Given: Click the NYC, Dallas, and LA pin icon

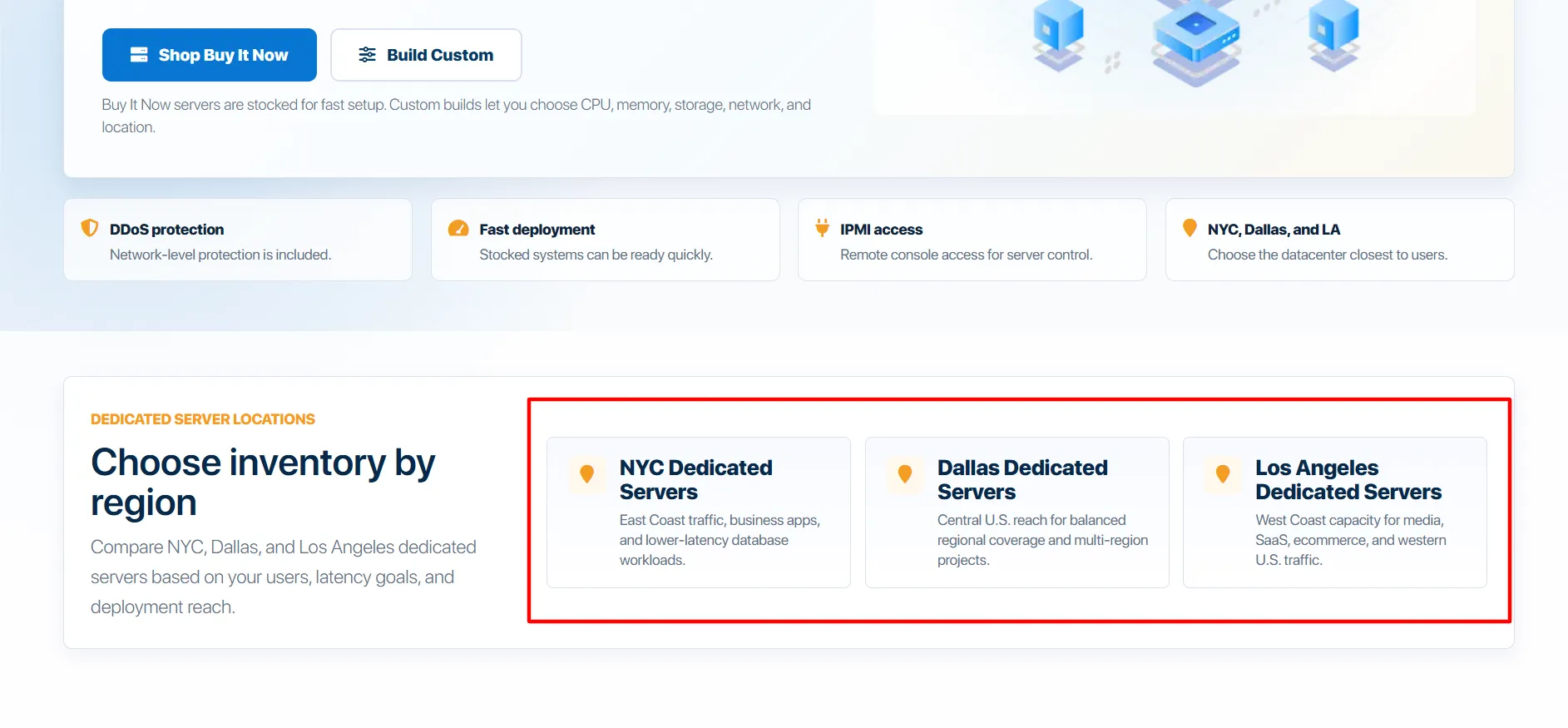Looking at the screenshot, I should tap(1190, 228).
